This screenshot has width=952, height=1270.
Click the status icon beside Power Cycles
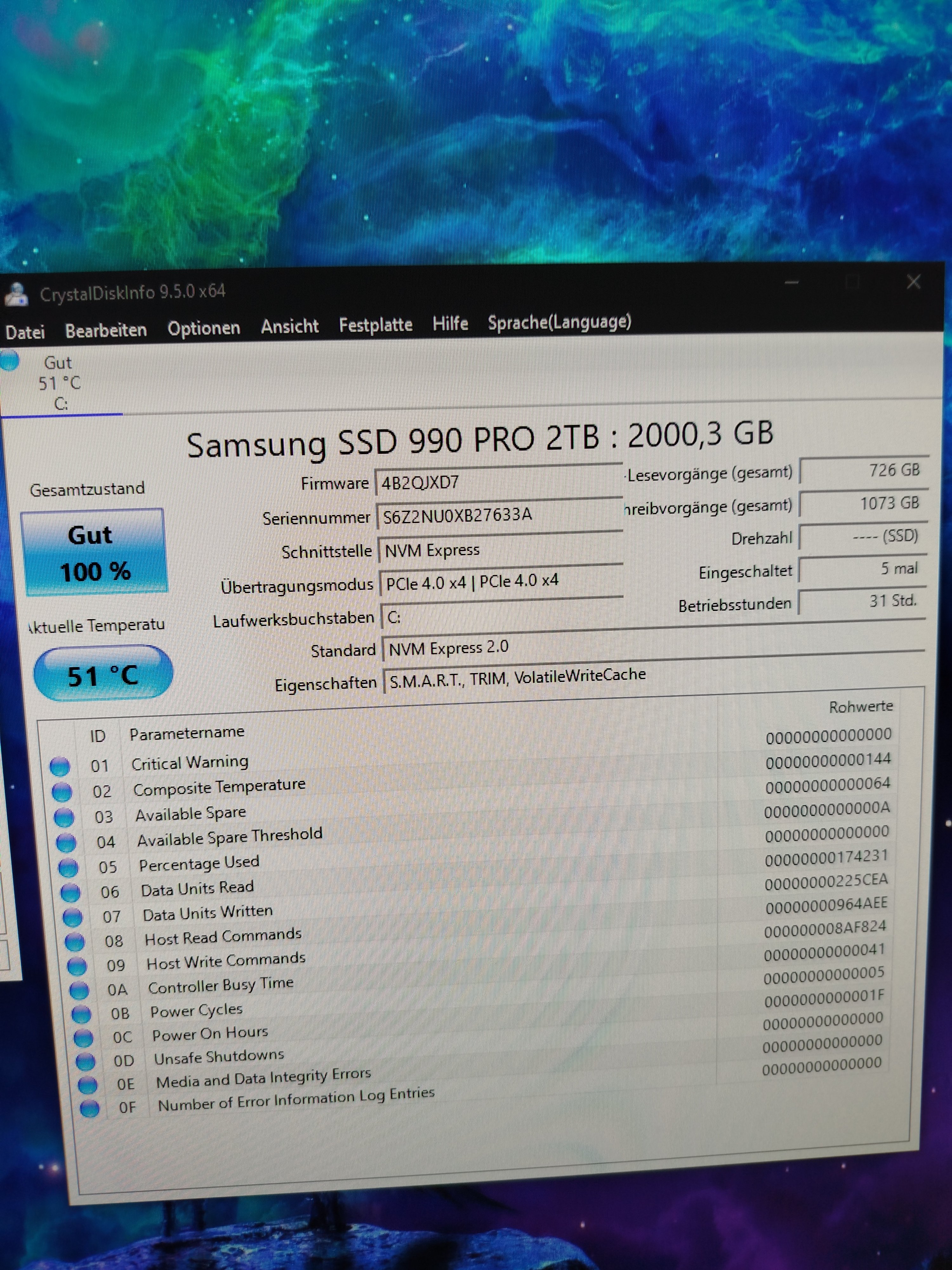point(81,1014)
